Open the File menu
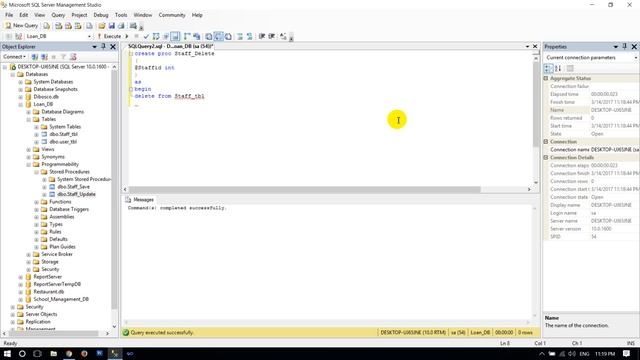 9,15
